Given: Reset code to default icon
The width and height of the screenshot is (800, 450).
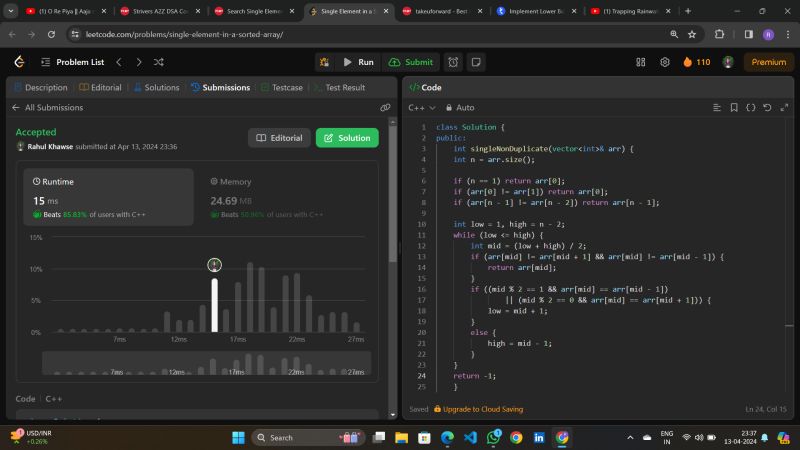Looking at the screenshot, I should (x=767, y=107).
